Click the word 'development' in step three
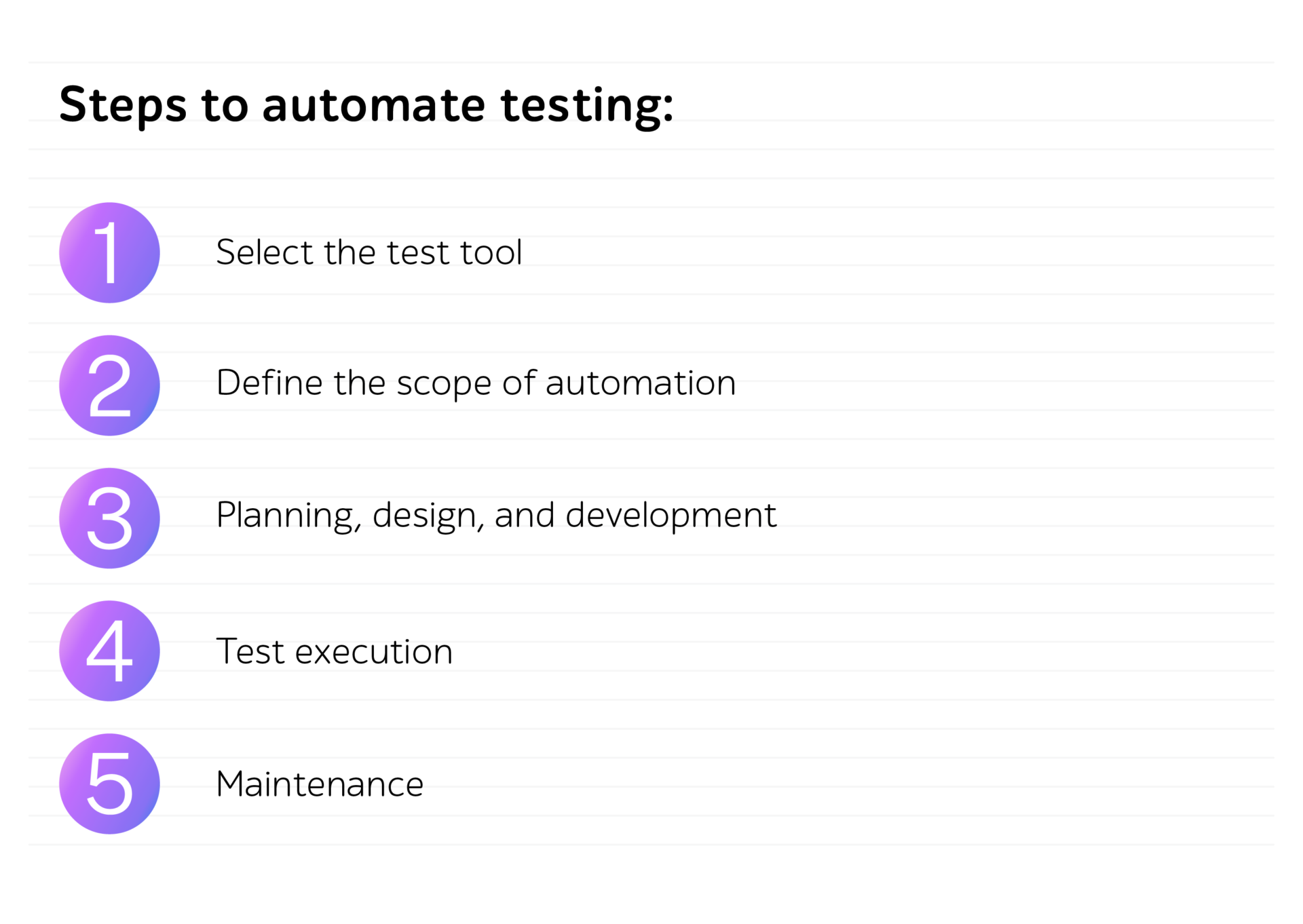This screenshot has height=924, width=1303. (671, 516)
